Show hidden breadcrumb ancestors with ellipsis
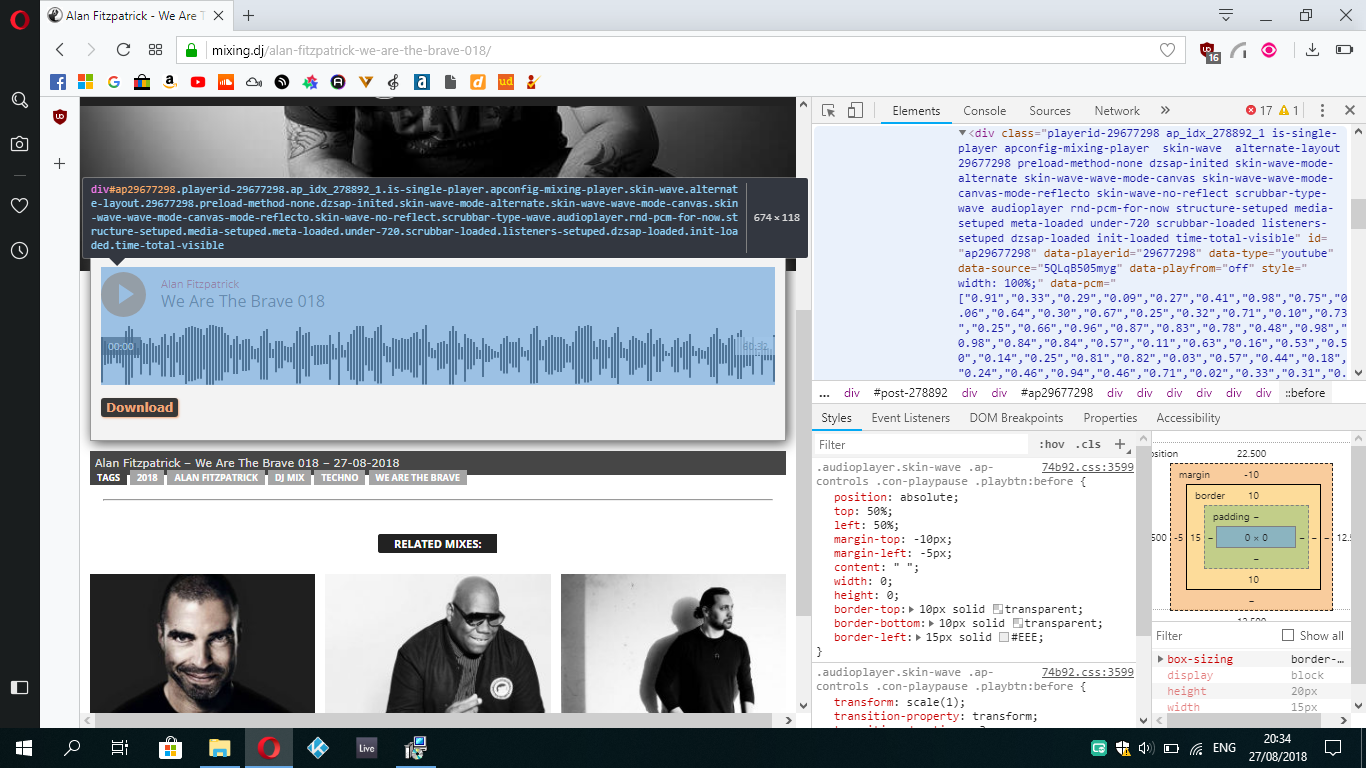The image size is (1366, 768). pyautogui.click(x=824, y=393)
